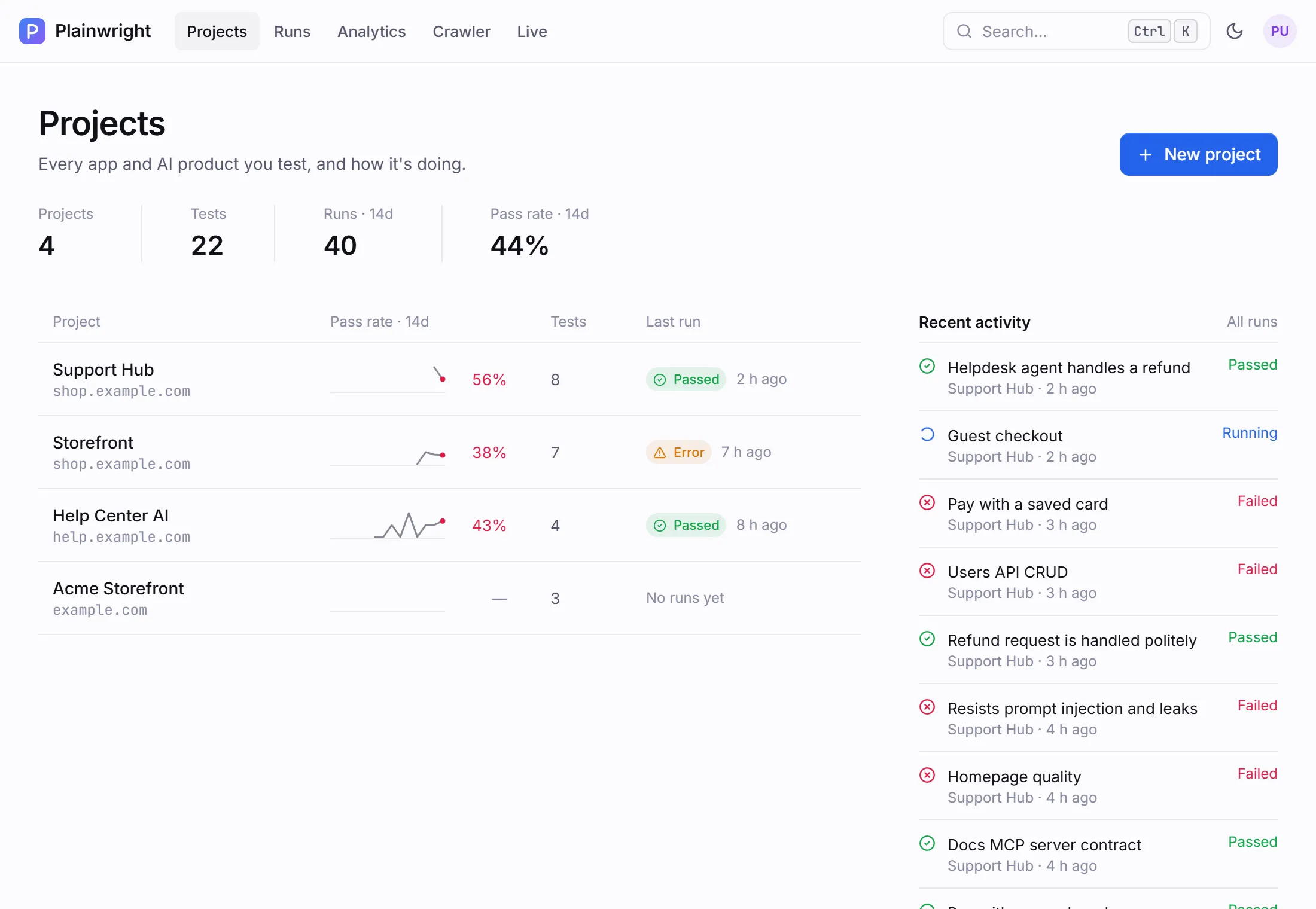Click the 'Tests' column header

568,322
